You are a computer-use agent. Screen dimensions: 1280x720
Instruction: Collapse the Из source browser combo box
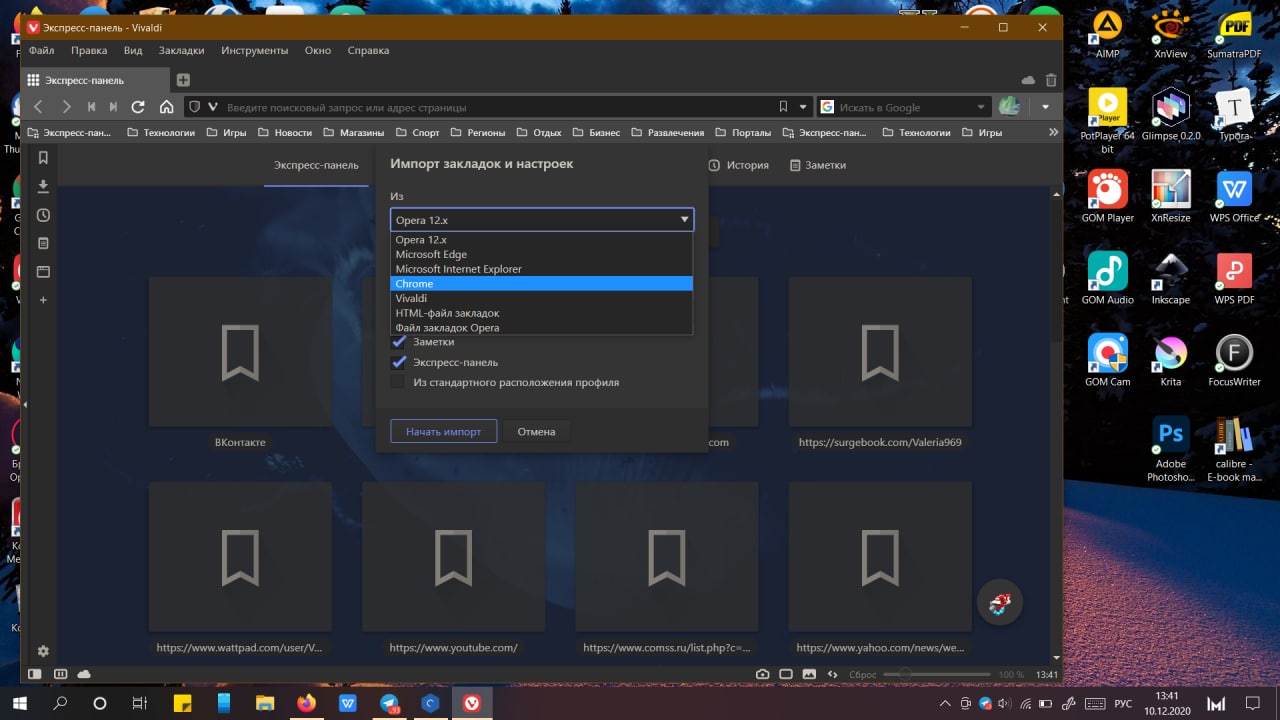pos(542,220)
